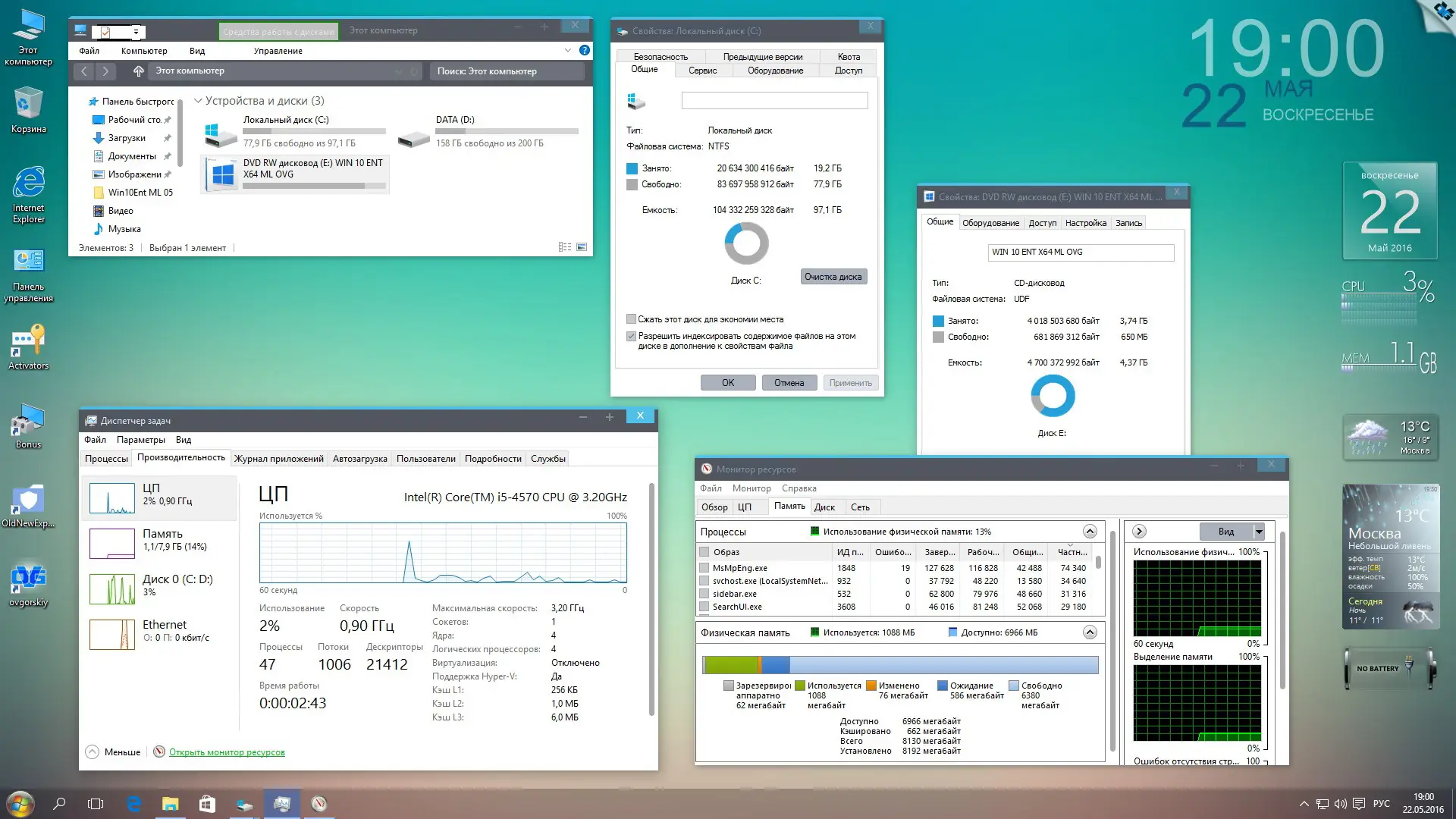Click the Task View taskbar icon
This screenshot has width=1456, height=819.
tap(96, 804)
